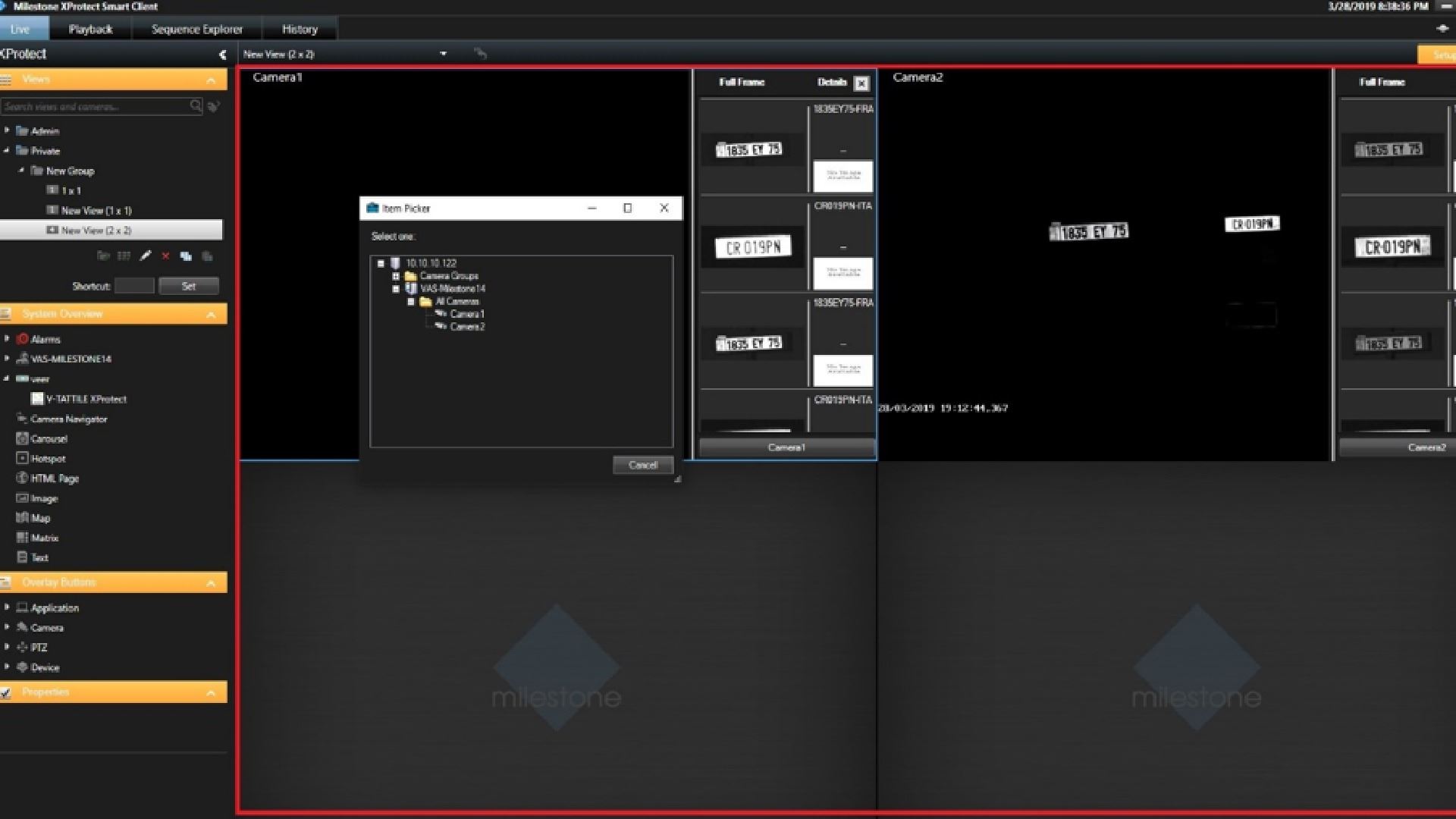
Task: Collapse the XProtect side panel arrow
Action: (x=222, y=54)
